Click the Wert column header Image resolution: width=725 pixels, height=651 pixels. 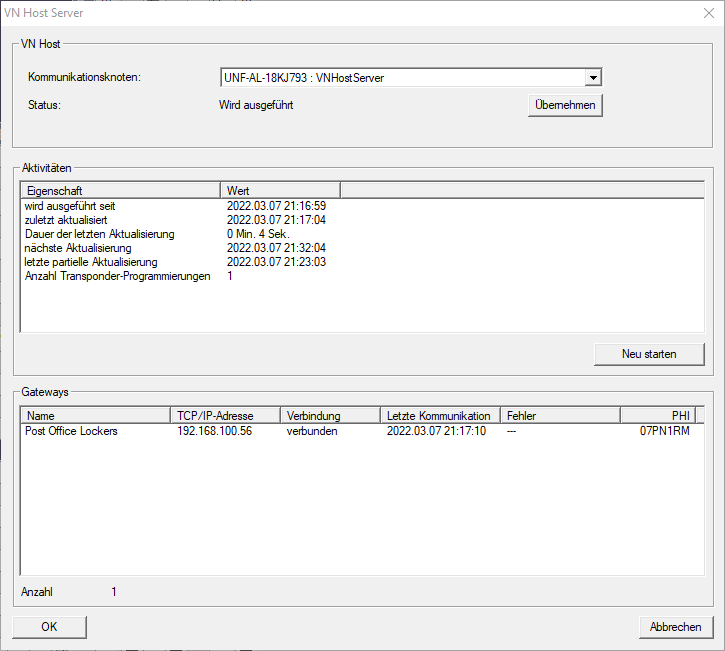(x=280, y=190)
